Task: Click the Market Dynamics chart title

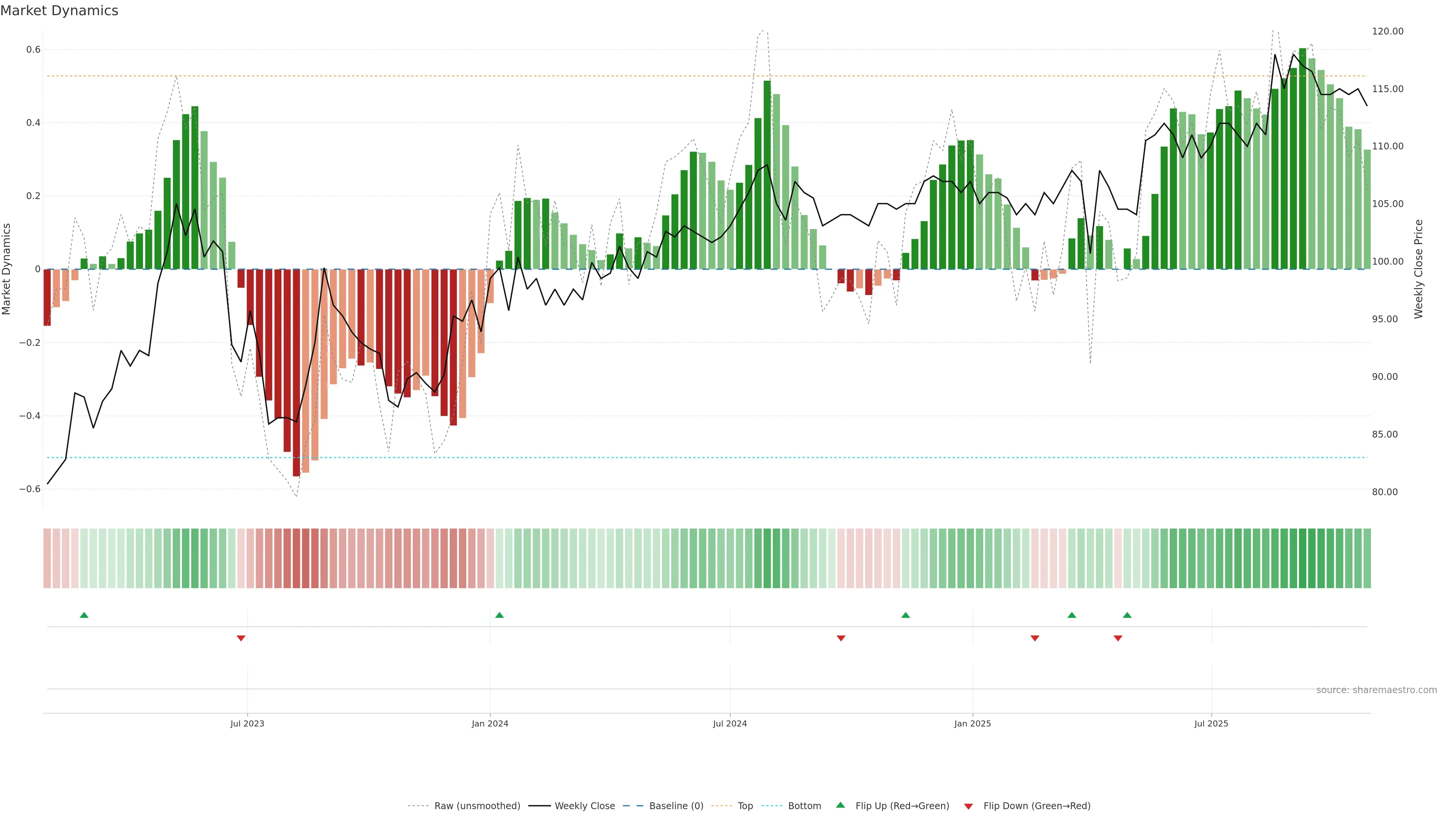Action: pos(60,11)
